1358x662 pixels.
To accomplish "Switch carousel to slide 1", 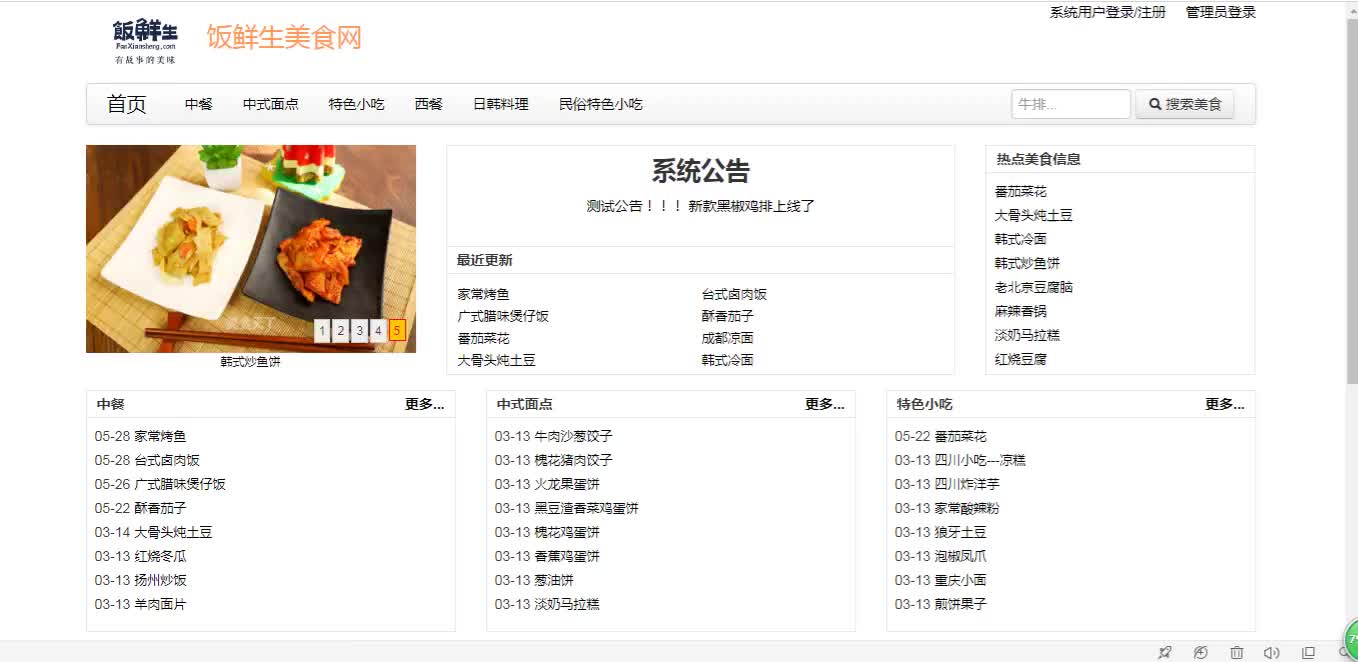I will click(x=322, y=330).
